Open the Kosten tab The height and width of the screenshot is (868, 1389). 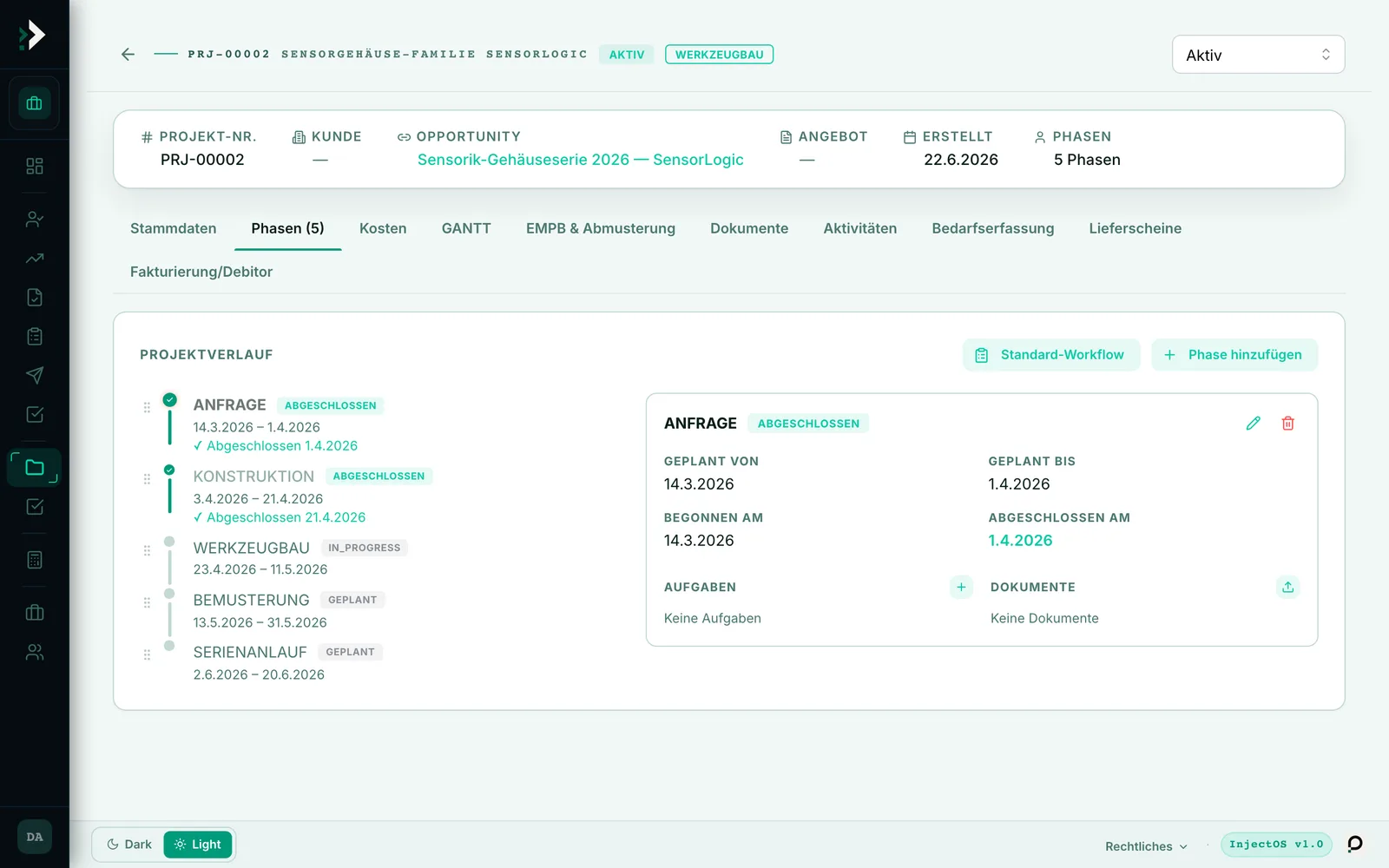pyautogui.click(x=383, y=228)
